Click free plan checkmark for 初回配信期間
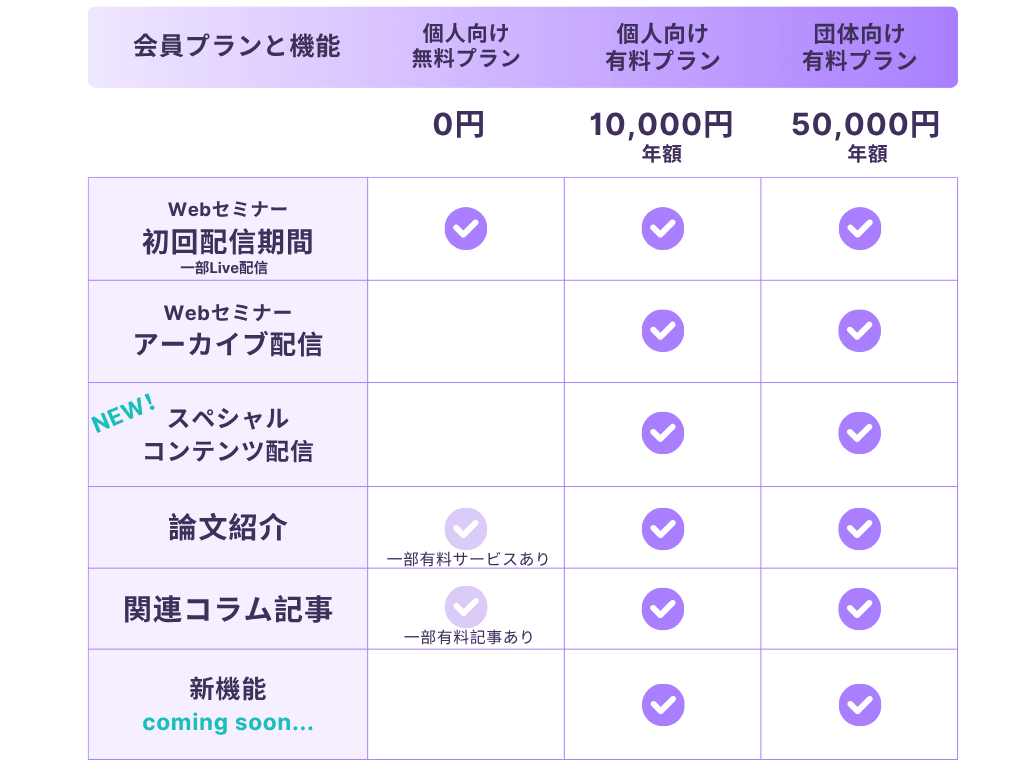This screenshot has width=1024, height=768. 466,229
